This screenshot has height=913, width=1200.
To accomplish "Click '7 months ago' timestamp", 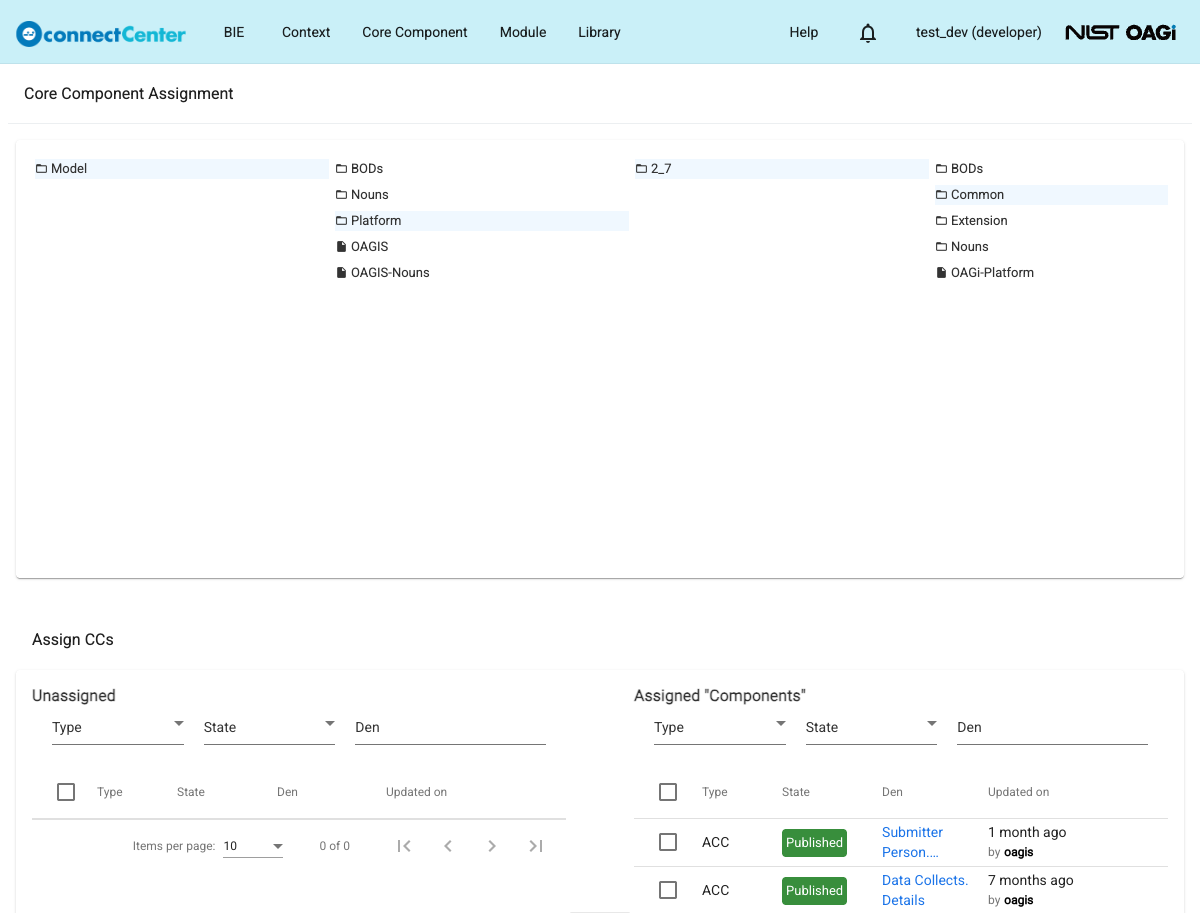I will (1030, 880).
